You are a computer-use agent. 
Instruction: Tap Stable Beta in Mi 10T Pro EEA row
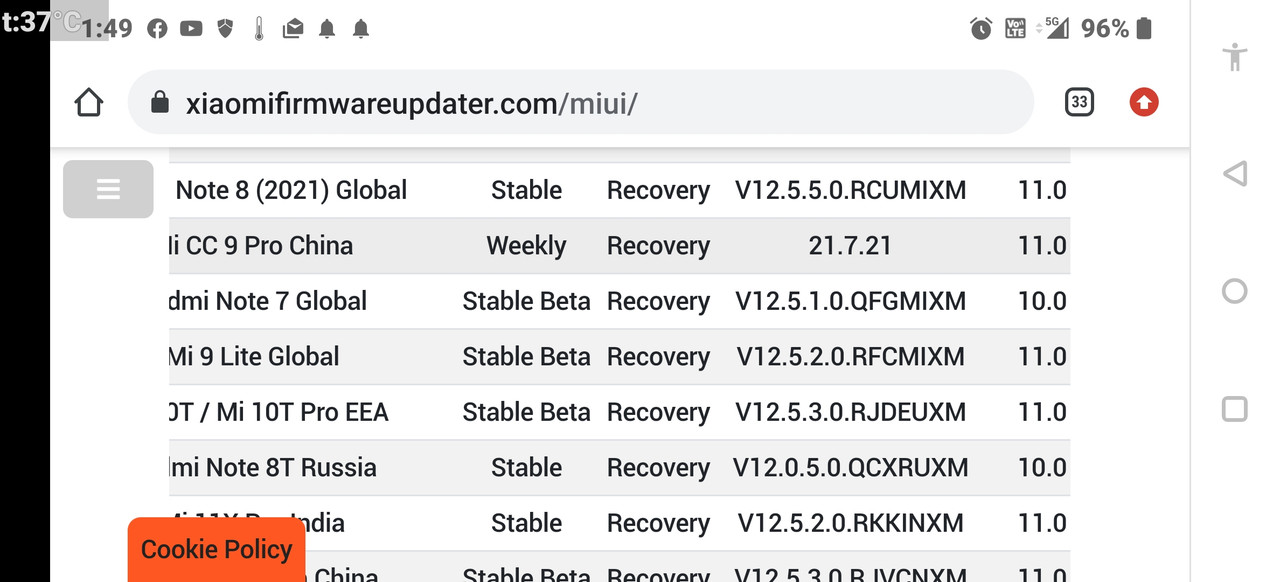(526, 412)
